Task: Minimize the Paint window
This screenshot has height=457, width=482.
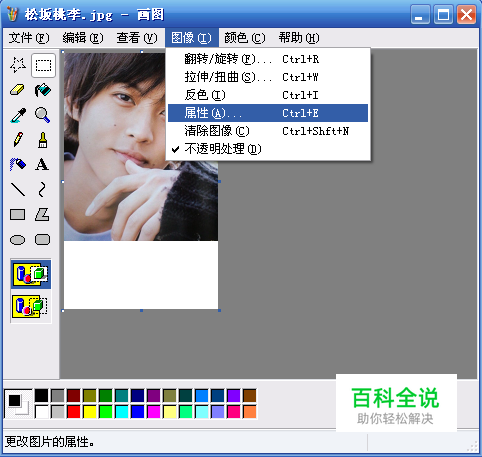Action: point(420,15)
